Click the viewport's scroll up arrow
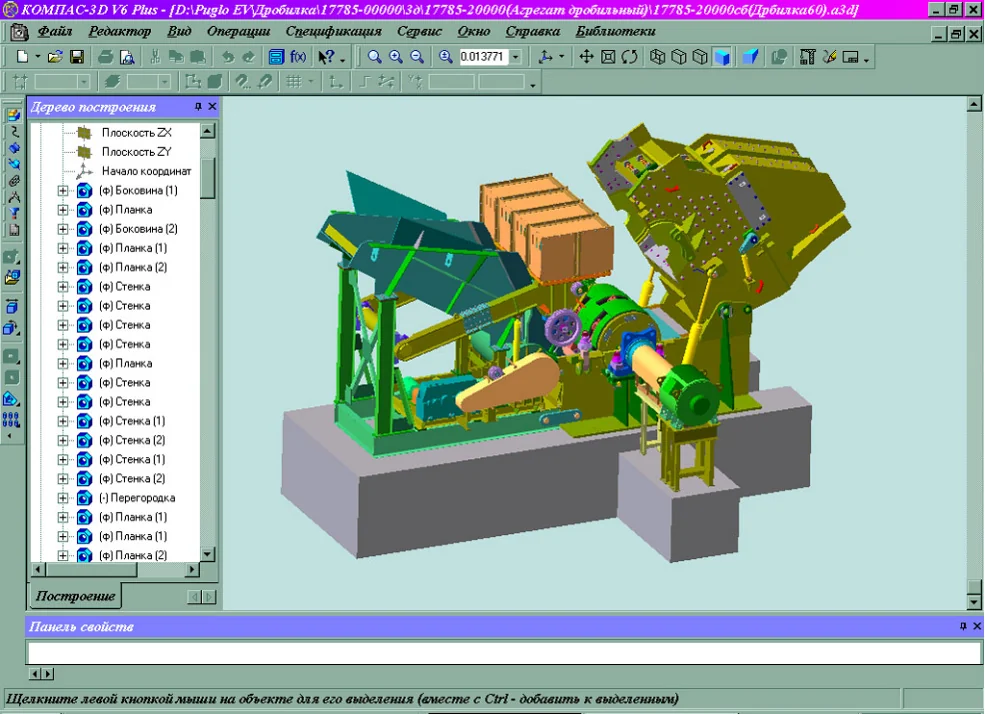The image size is (985, 714). point(974,104)
